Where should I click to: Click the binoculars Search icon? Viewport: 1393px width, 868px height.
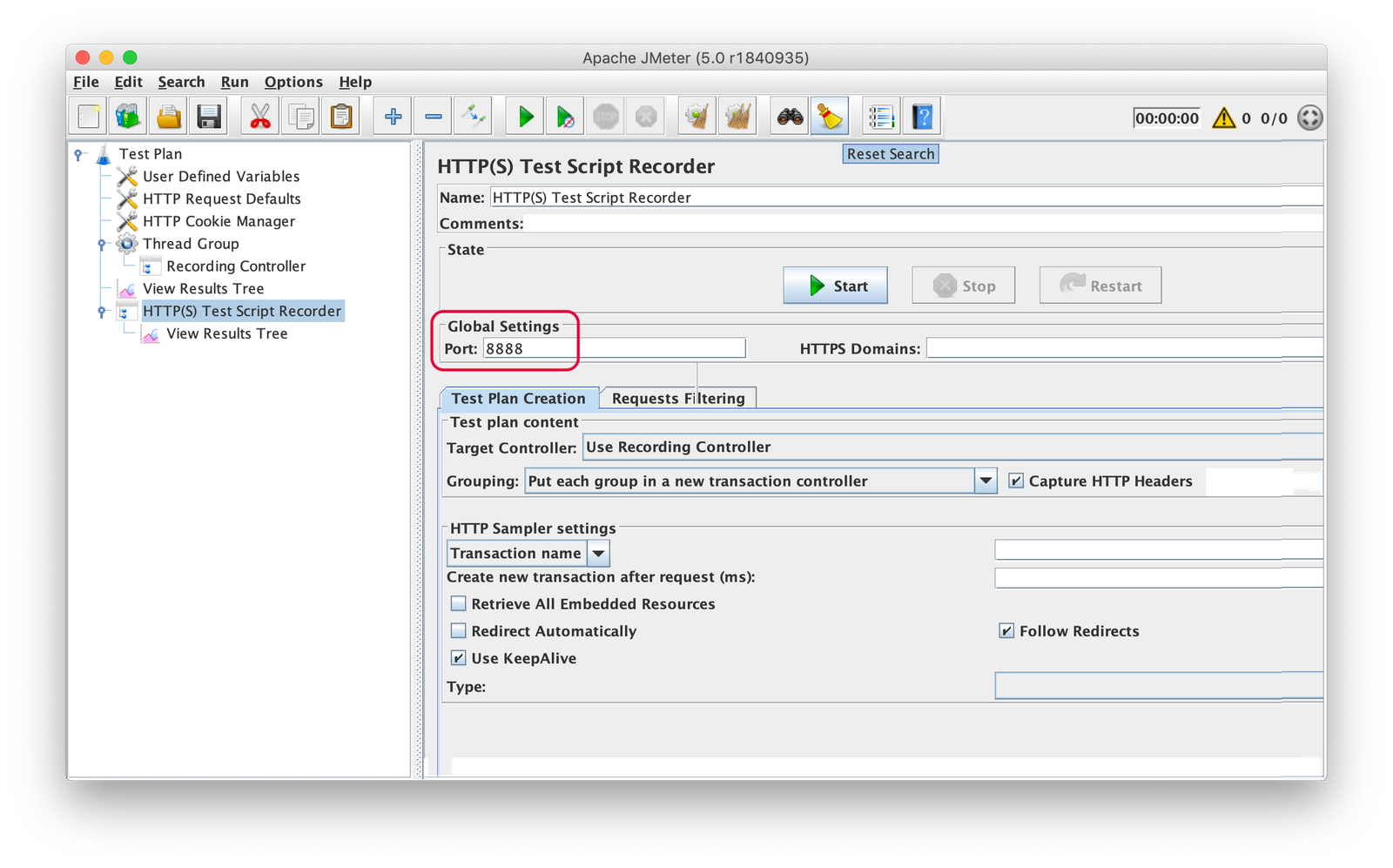pos(790,117)
